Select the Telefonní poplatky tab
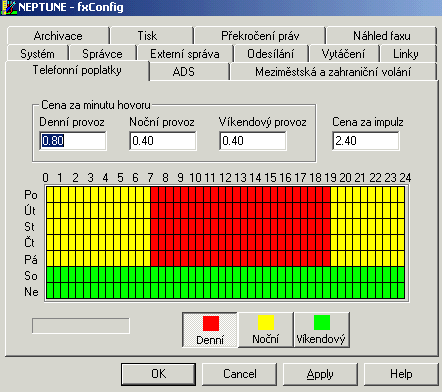This screenshot has width=442, height=392. (x=77, y=70)
